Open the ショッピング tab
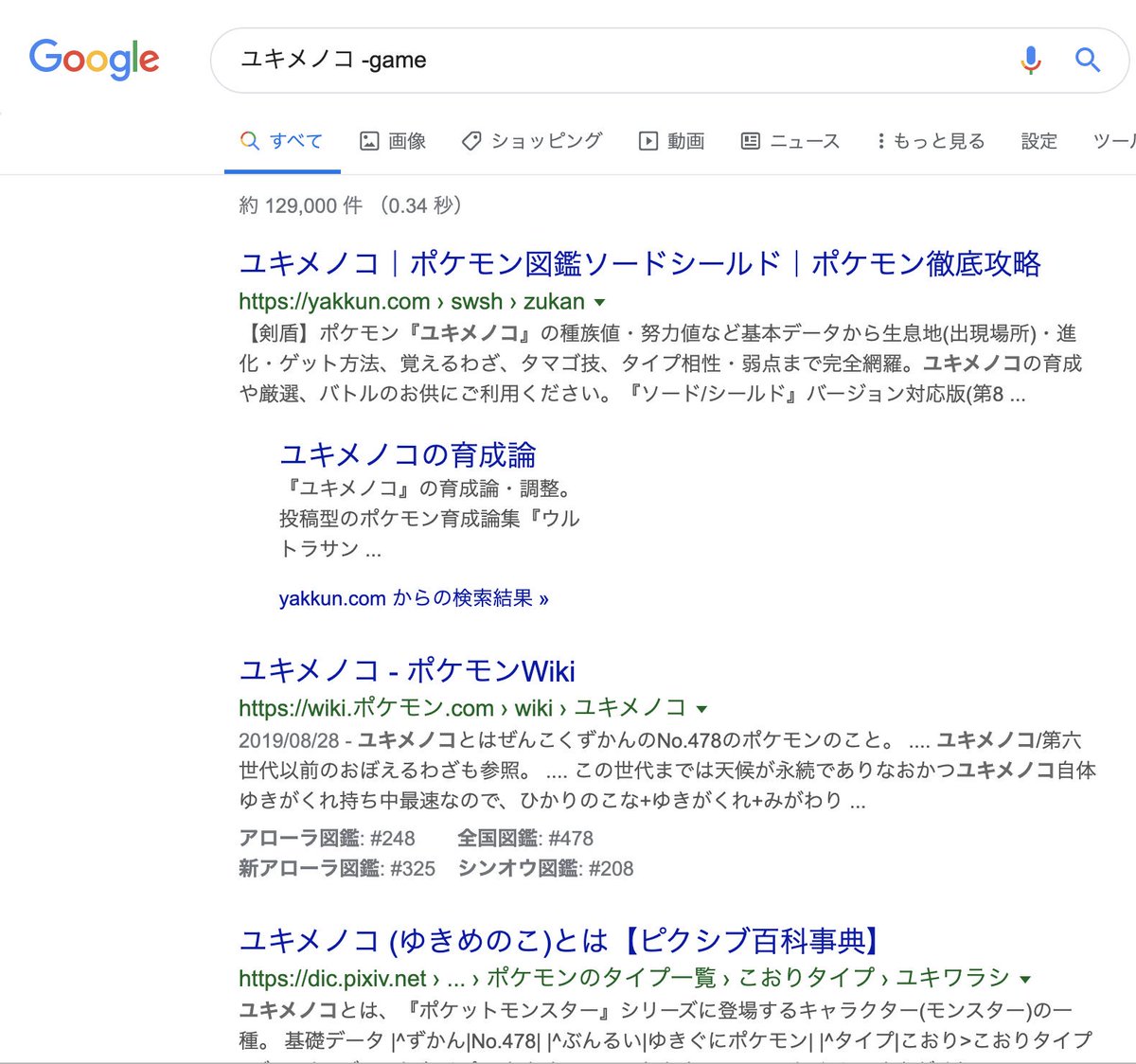This screenshot has height=1064, width=1136. (x=532, y=141)
